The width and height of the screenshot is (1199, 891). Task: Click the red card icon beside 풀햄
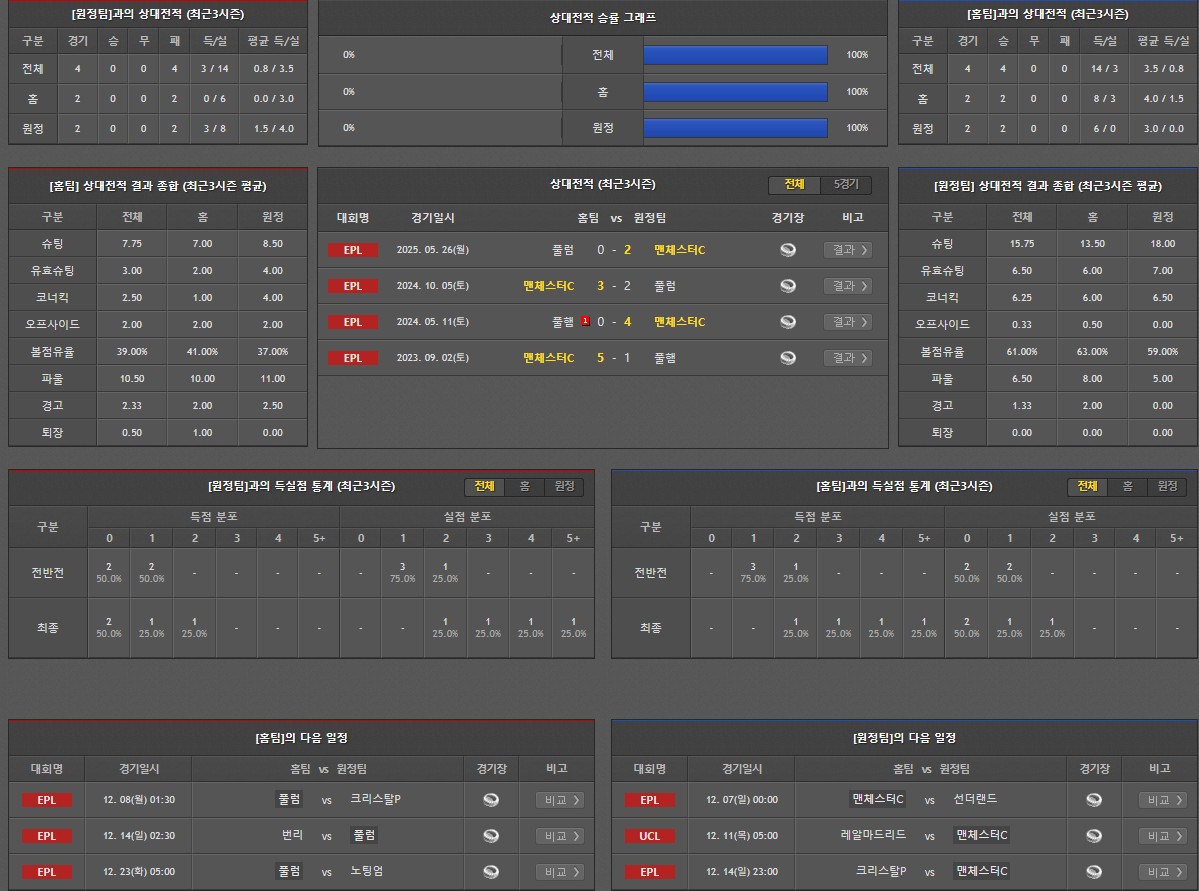(585, 322)
